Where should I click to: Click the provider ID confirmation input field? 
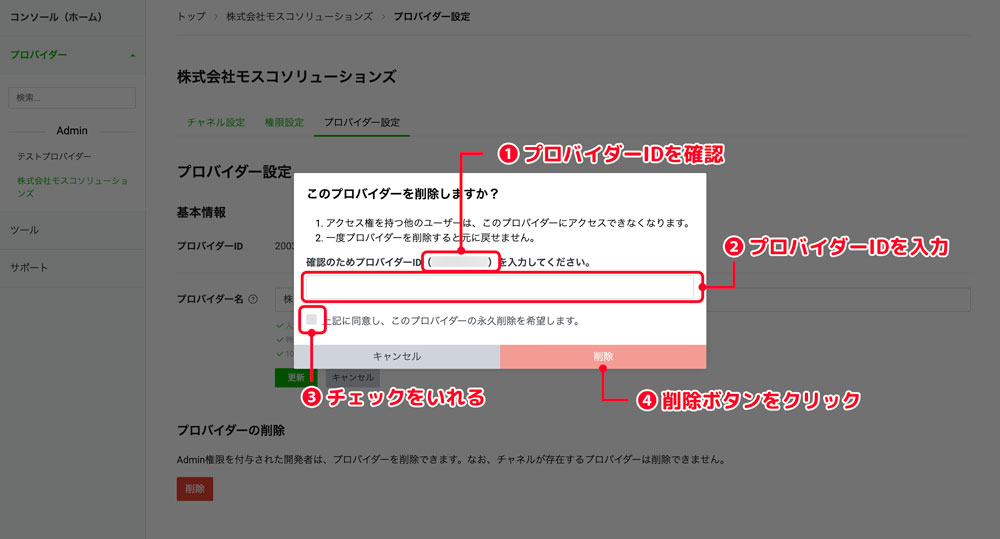(500, 287)
